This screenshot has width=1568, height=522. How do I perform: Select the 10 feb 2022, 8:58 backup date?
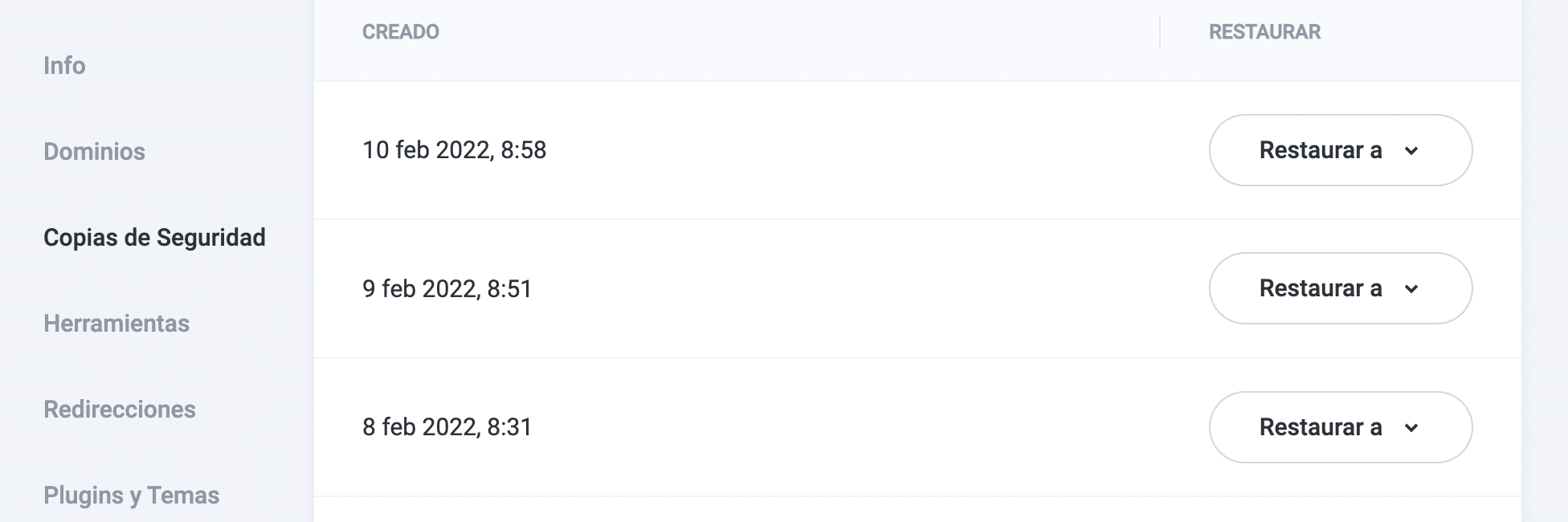tap(454, 150)
